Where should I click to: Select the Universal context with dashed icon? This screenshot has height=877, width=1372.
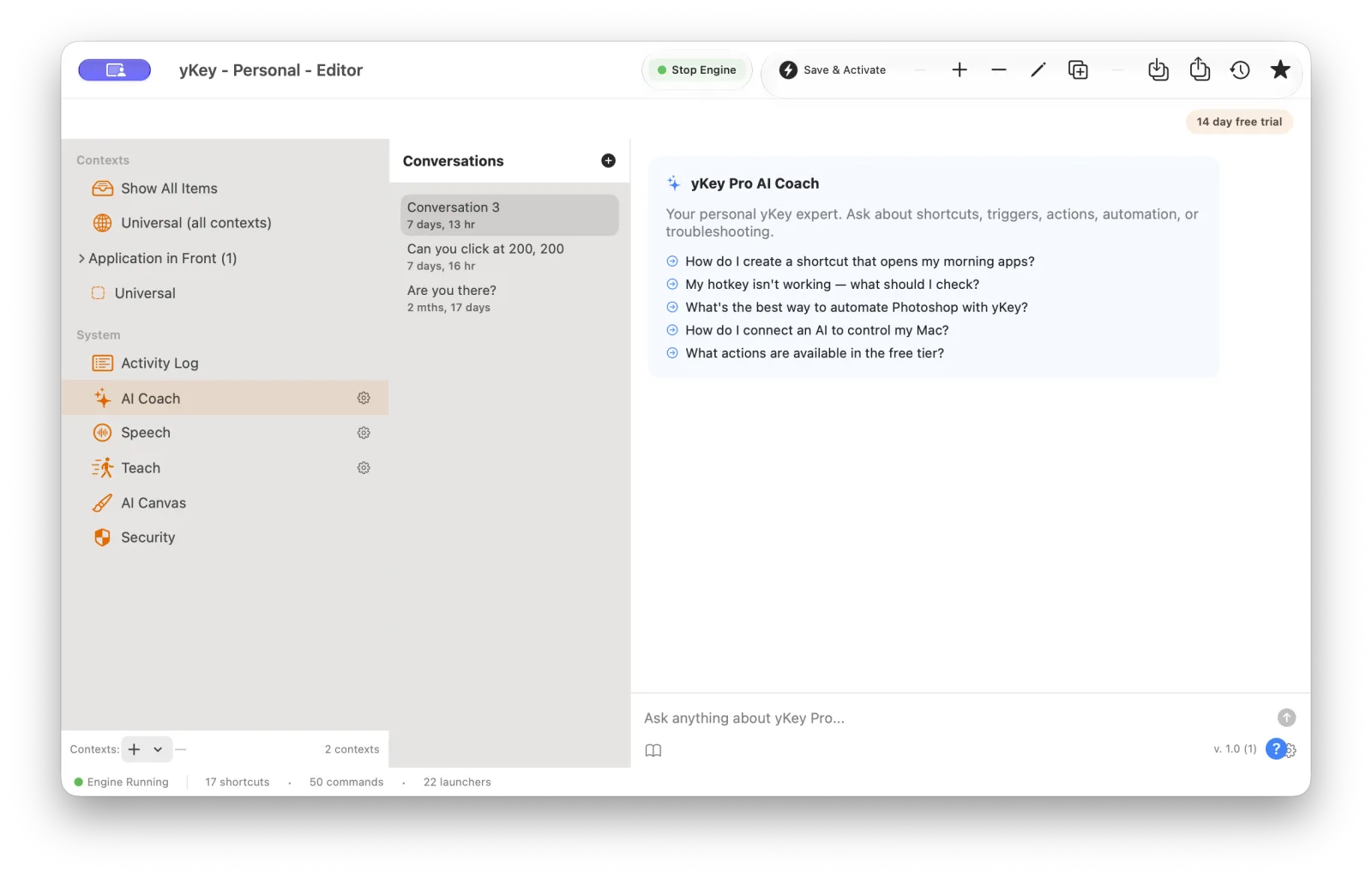tap(225, 293)
